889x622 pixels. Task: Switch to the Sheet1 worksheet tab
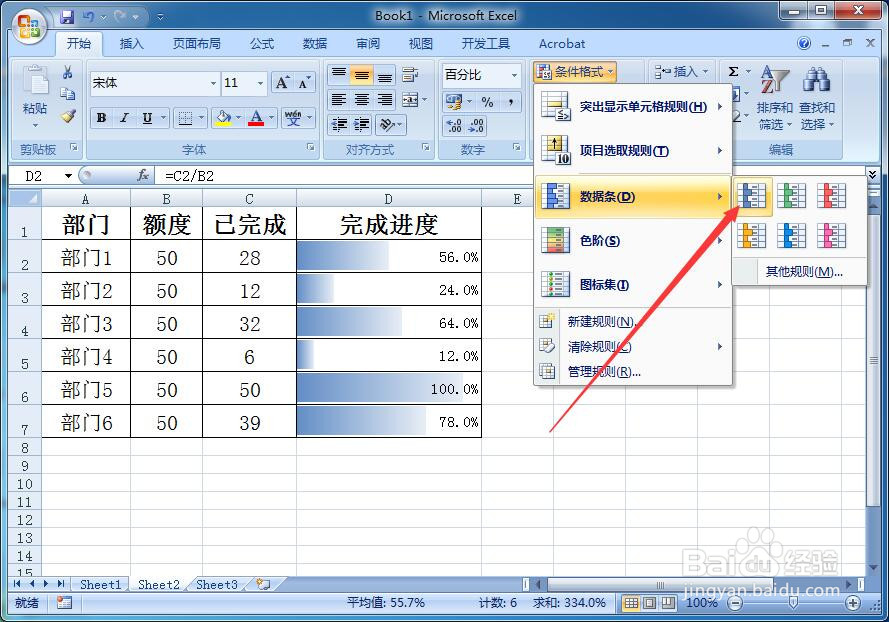pyautogui.click(x=100, y=584)
